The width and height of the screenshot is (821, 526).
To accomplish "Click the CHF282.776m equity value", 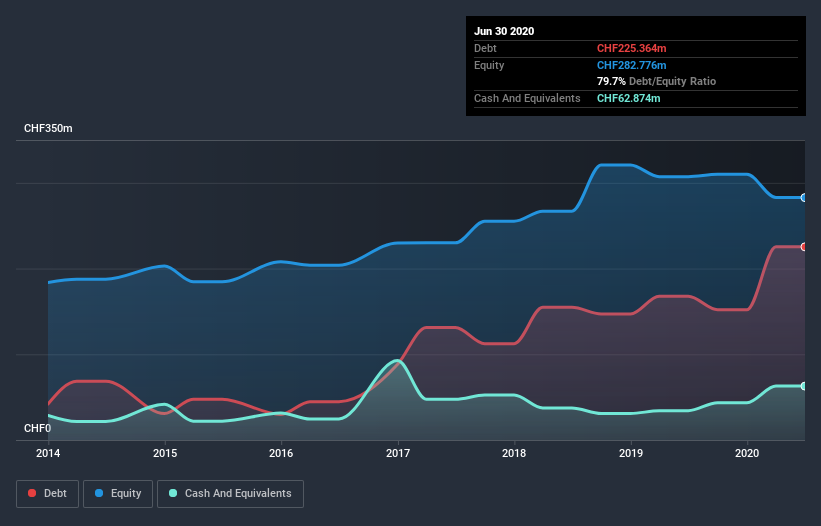I will (631, 65).
